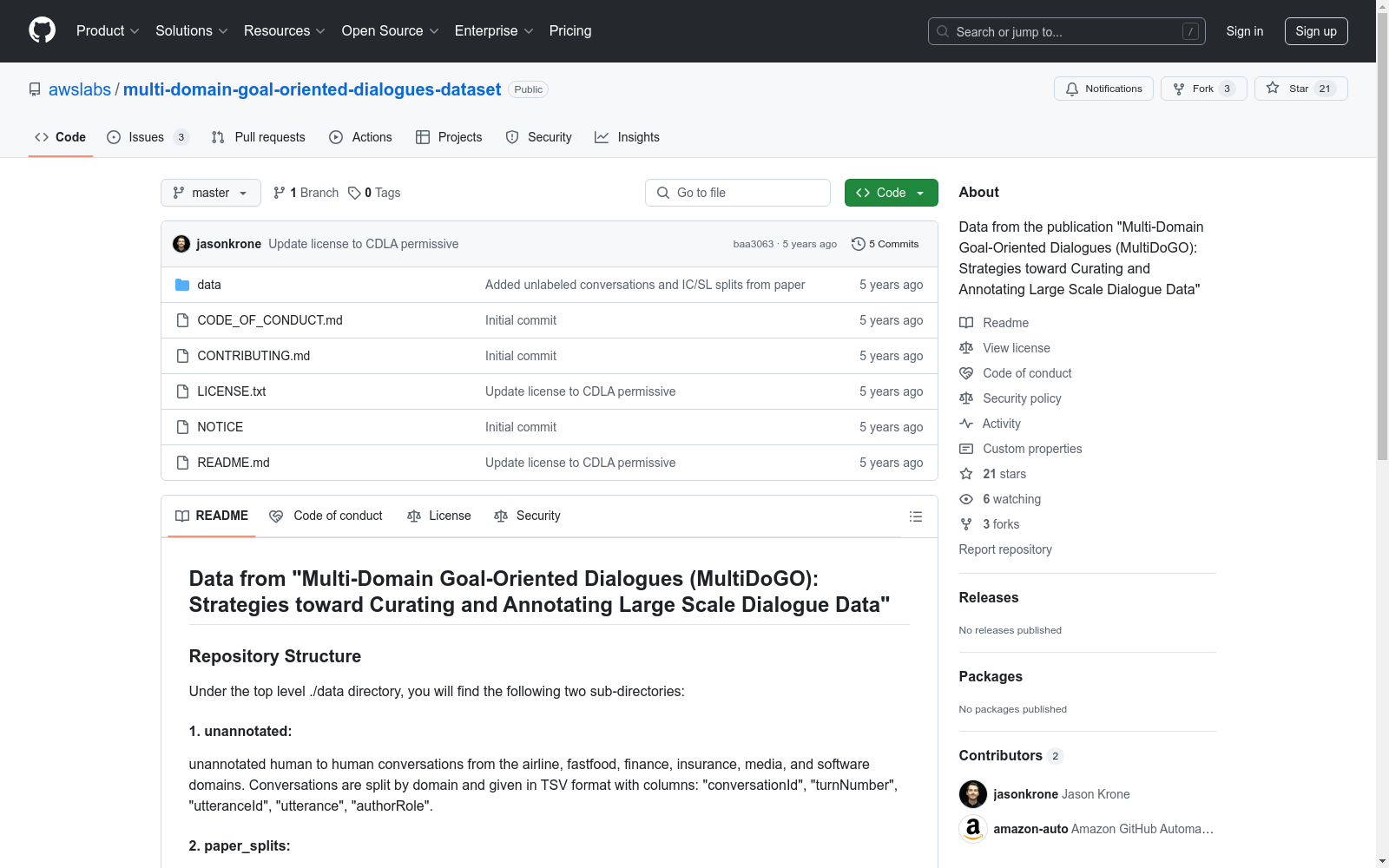Click the Activity pulse icon

coord(966,424)
